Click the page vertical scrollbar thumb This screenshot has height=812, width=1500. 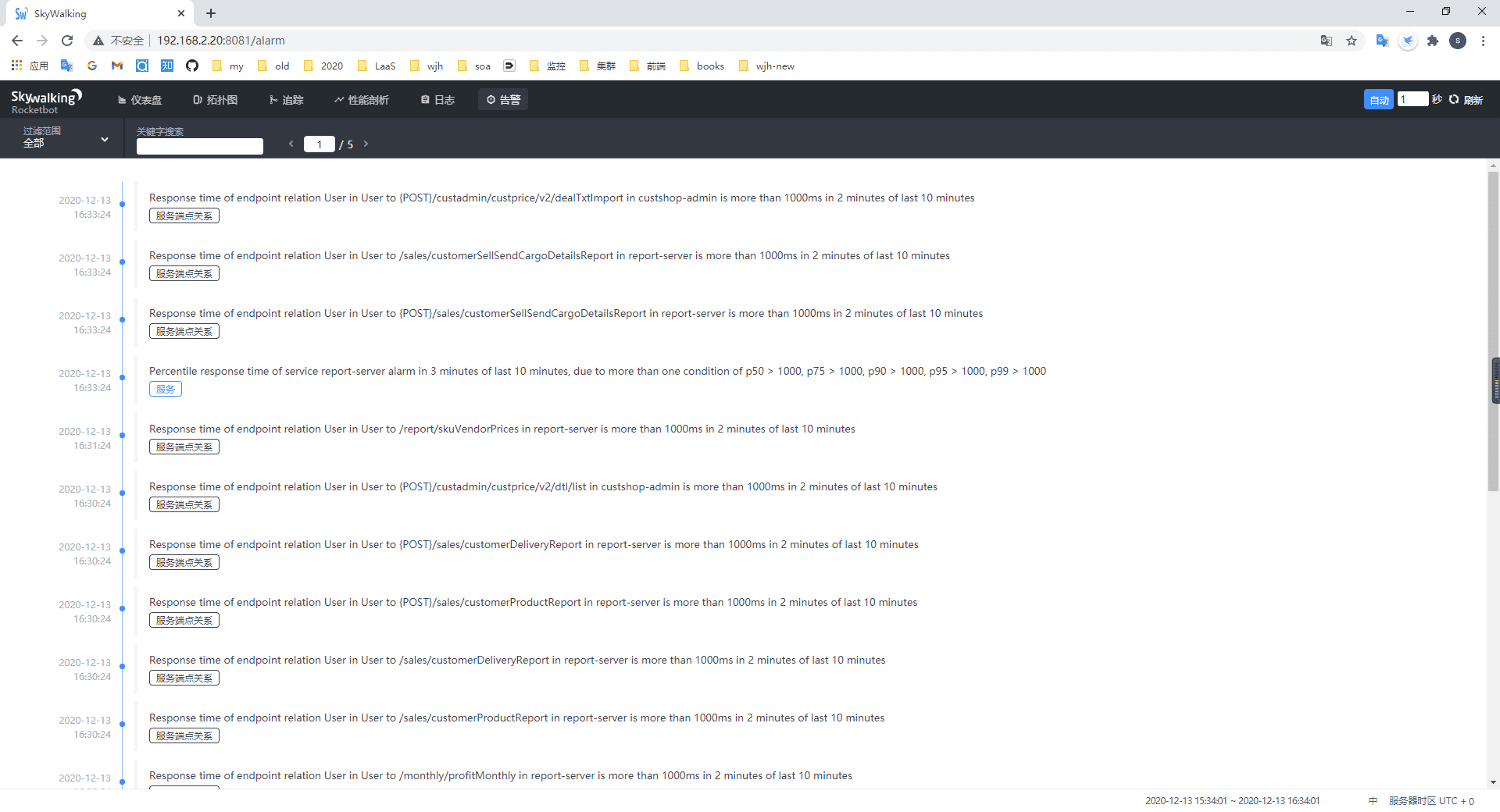pyautogui.click(x=1493, y=328)
